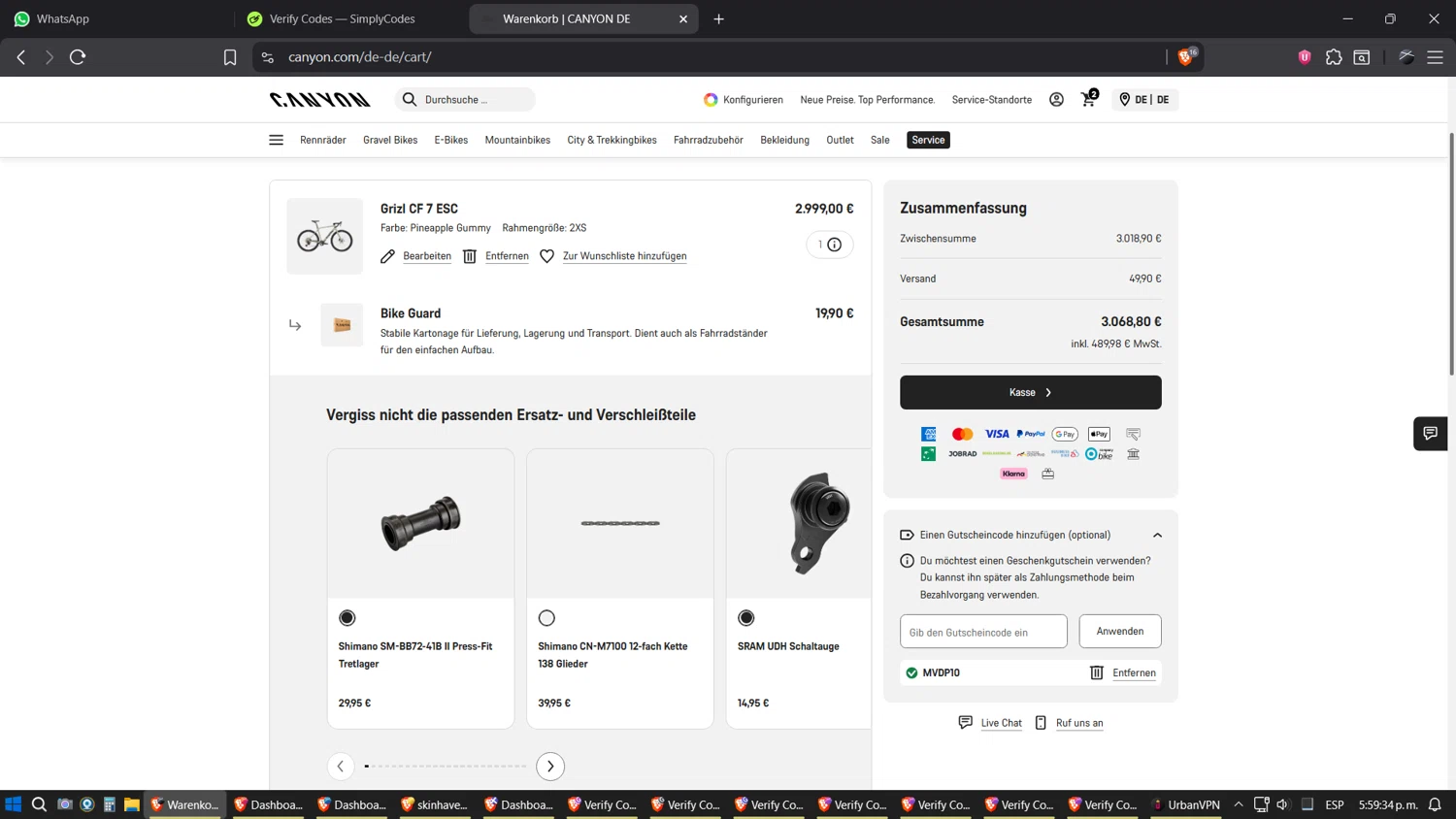Open the Brave main menu icon
This screenshot has width=1456, height=819.
[1435, 57]
